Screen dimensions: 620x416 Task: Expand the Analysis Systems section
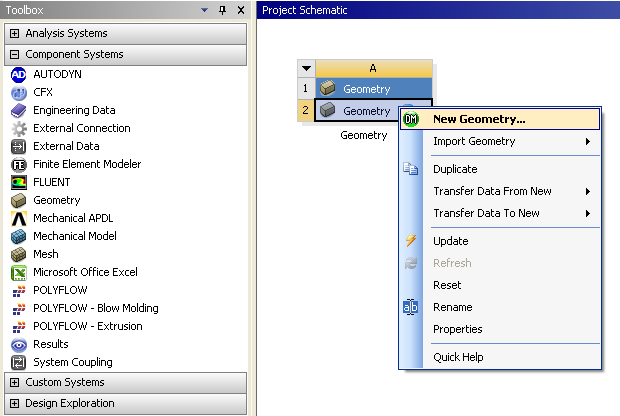click(x=14, y=33)
